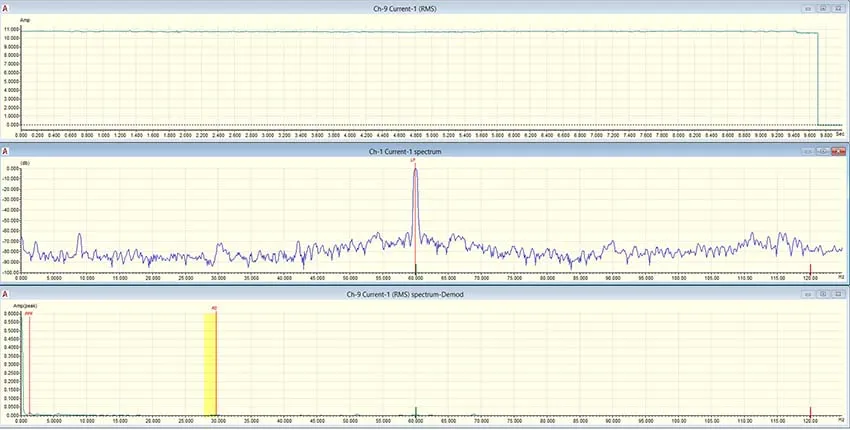
Task: Select the RPM marker line in Demod spectrum
Action: [x=29, y=364]
